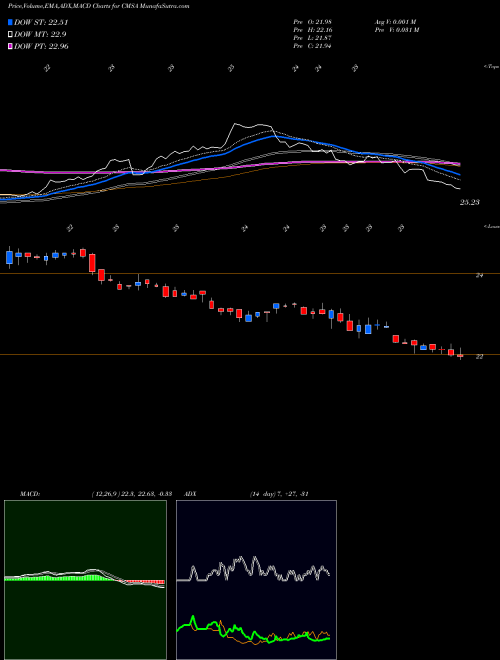Screen dimensions: 500x660
Task: Click the 24 price level axis label
Action: (479, 276)
